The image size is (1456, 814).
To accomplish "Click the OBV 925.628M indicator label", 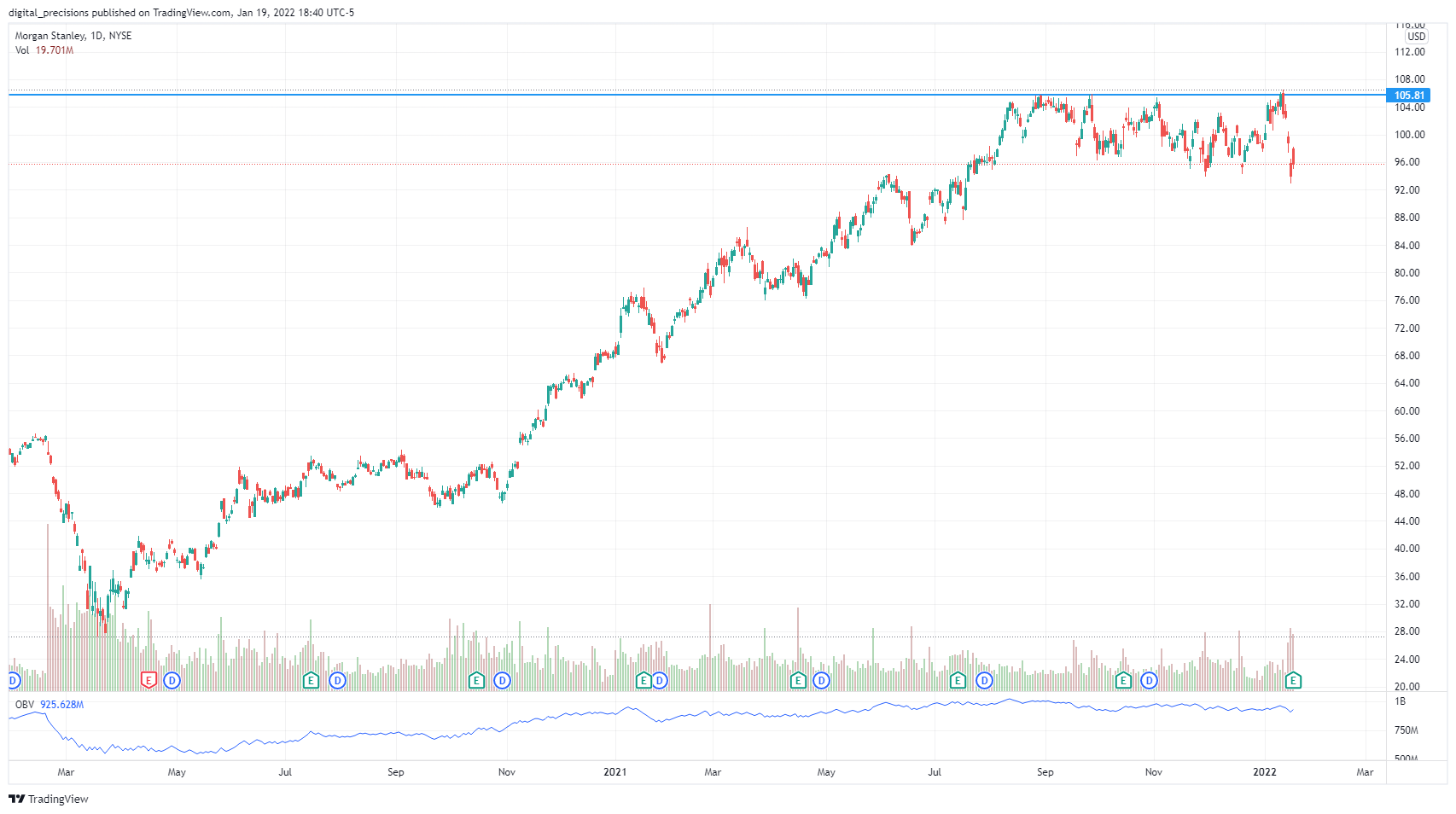I will 50,705.
